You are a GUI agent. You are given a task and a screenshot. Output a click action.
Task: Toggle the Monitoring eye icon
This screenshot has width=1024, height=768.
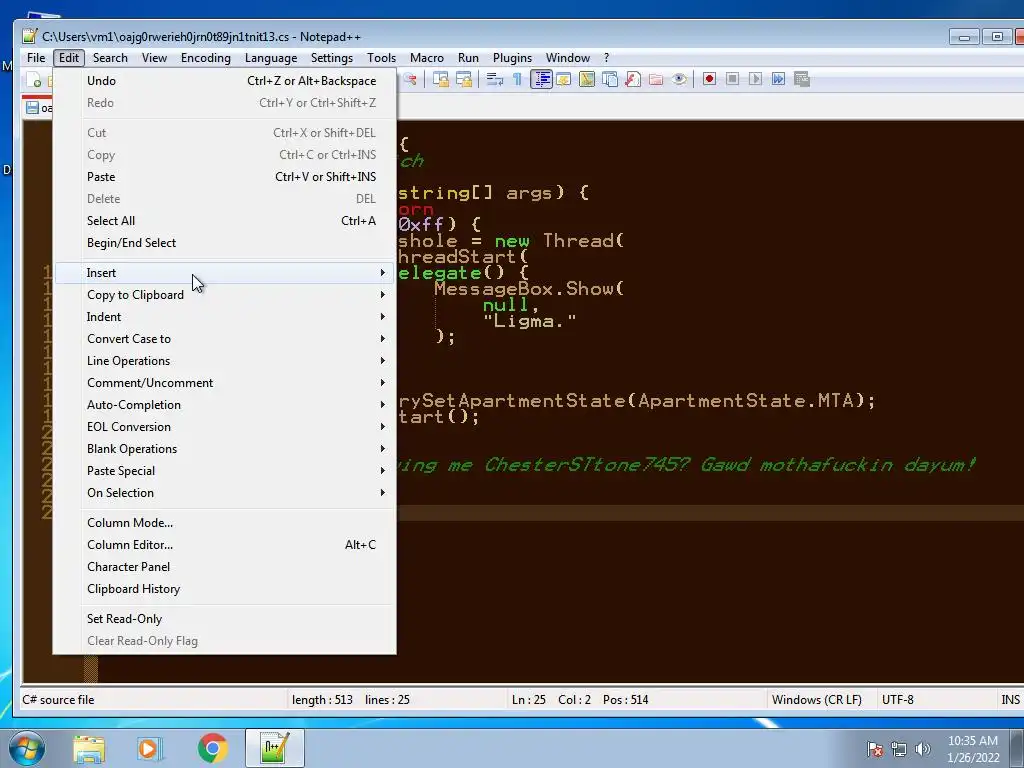pyautogui.click(x=679, y=80)
